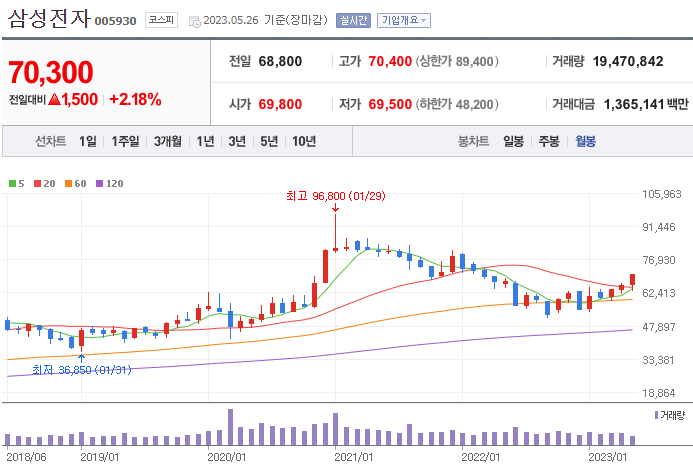The image size is (693, 474).
Task: Click the 실시간 button
Action: coord(353,20)
